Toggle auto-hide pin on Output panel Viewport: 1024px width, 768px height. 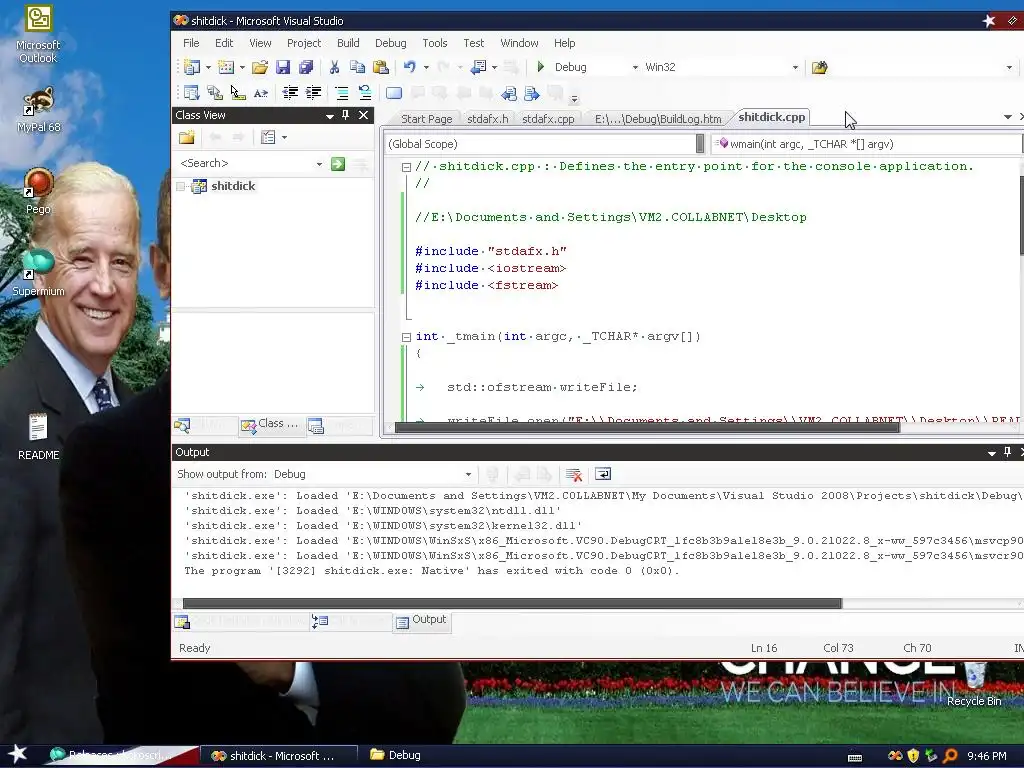(x=1007, y=452)
